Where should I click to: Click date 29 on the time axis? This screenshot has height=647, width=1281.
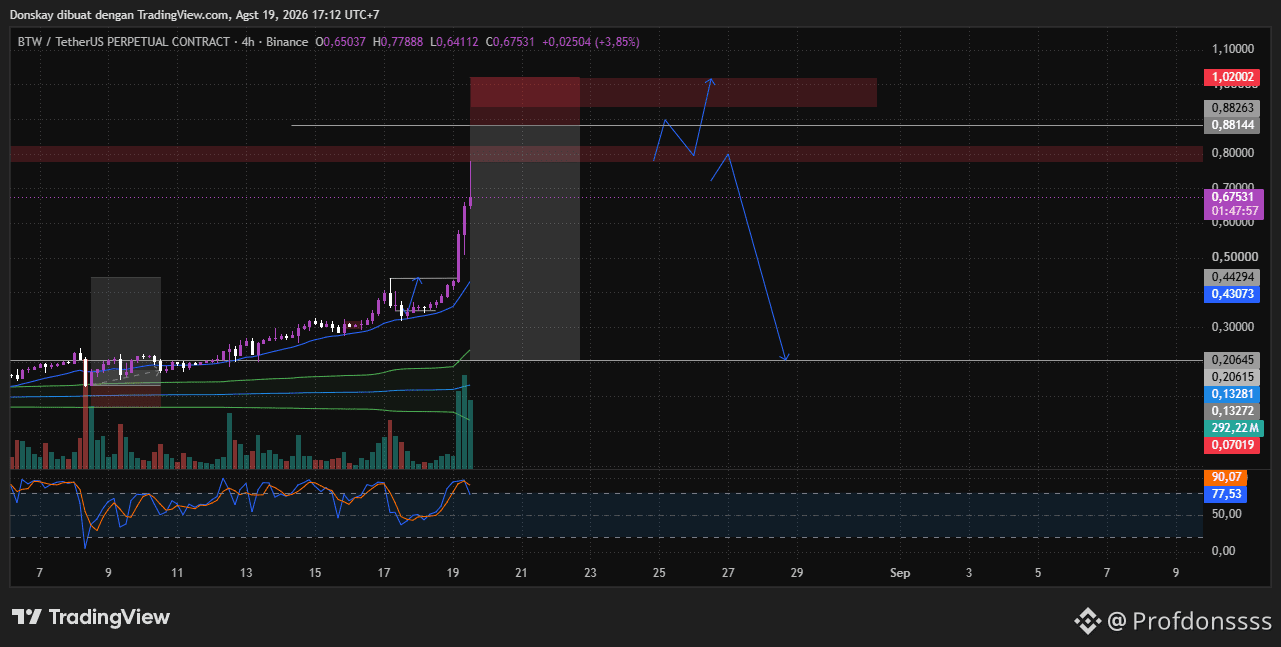[797, 573]
